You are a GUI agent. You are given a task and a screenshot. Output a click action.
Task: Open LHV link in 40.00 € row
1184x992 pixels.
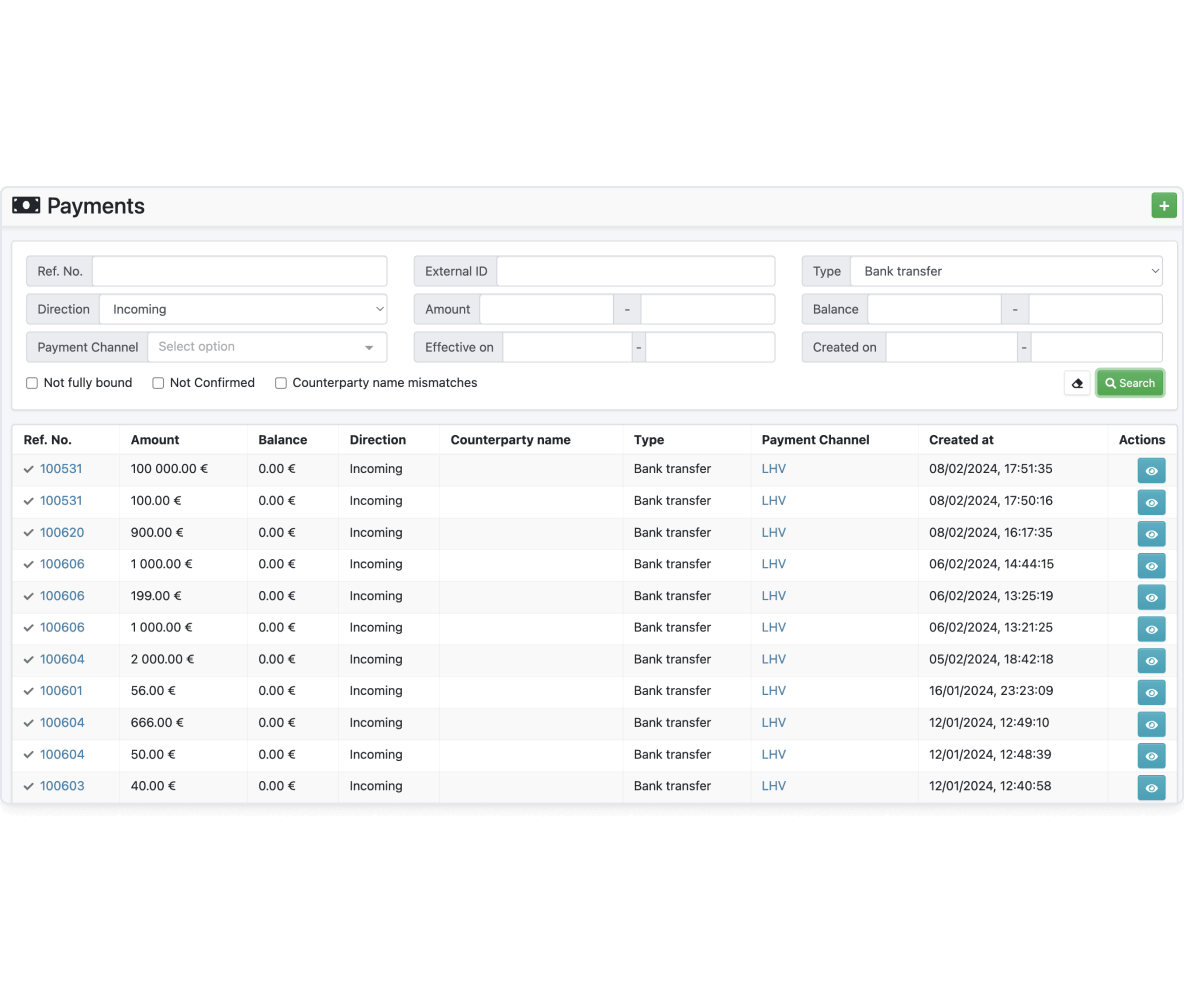point(773,786)
